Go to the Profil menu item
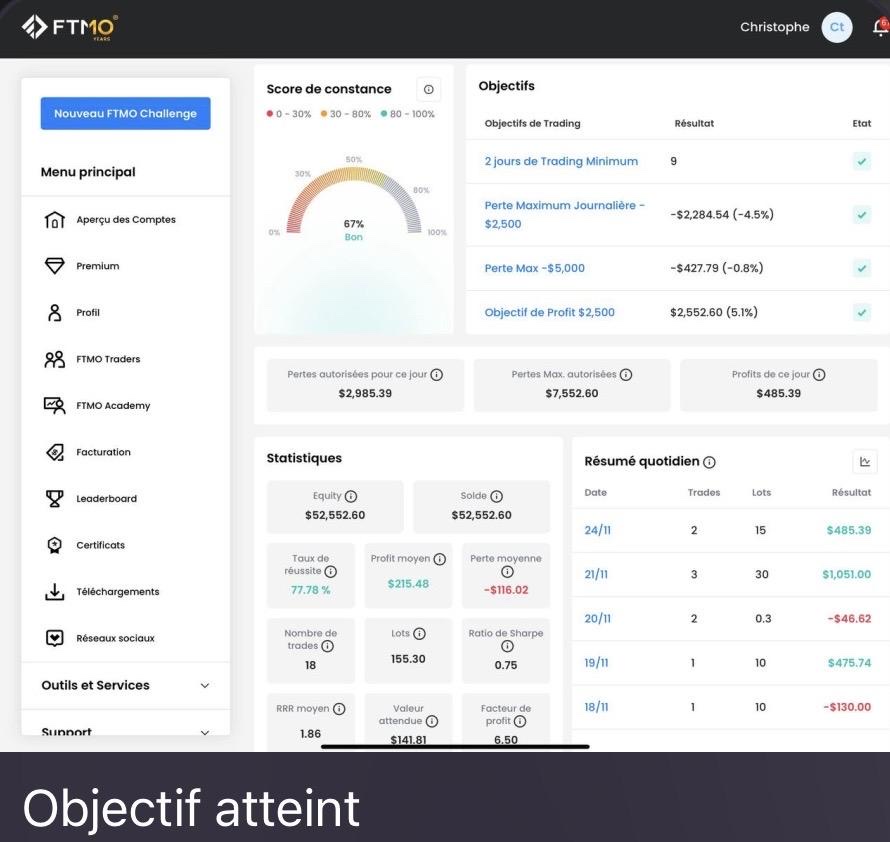The height and width of the screenshot is (842, 890). (125, 312)
